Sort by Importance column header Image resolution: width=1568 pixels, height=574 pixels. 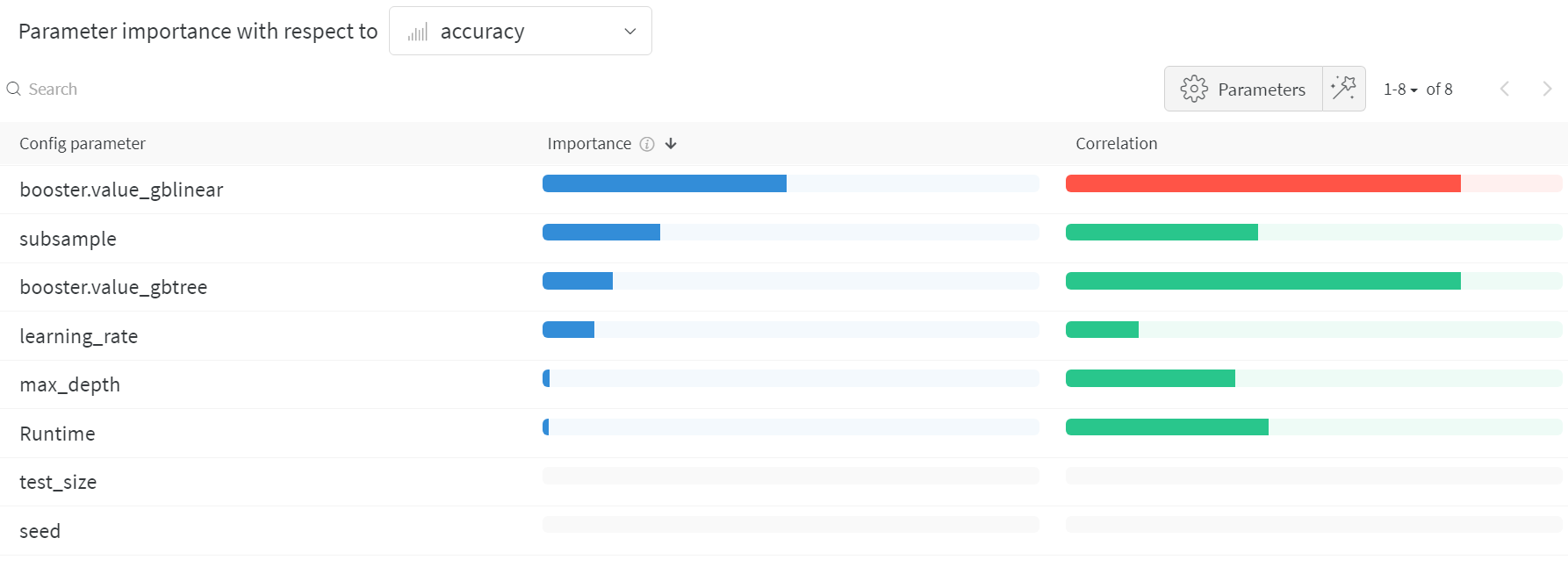[x=588, y=144]
